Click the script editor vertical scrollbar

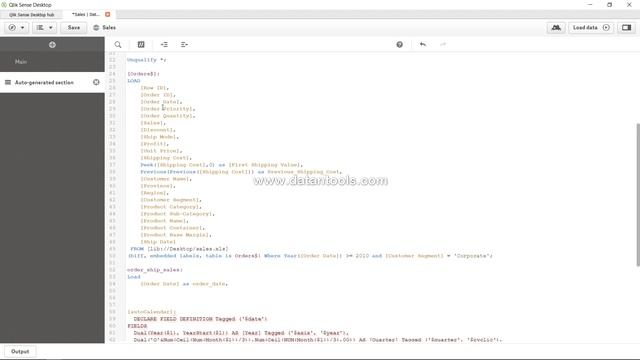coord(638,195)
